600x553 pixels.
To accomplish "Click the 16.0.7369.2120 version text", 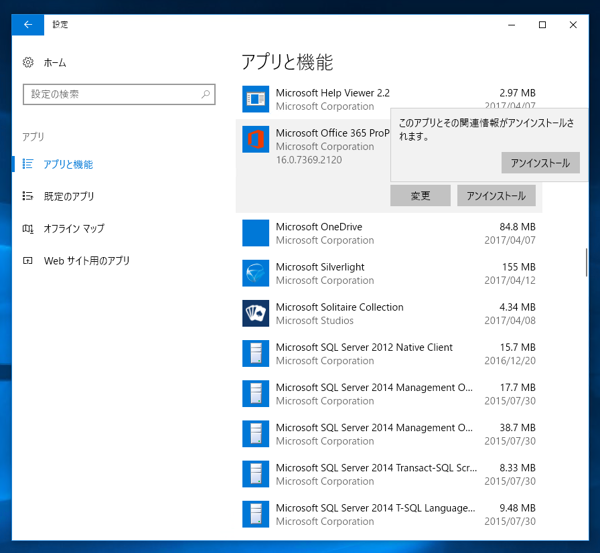I will pyautogui.click(x=309, y=160).
